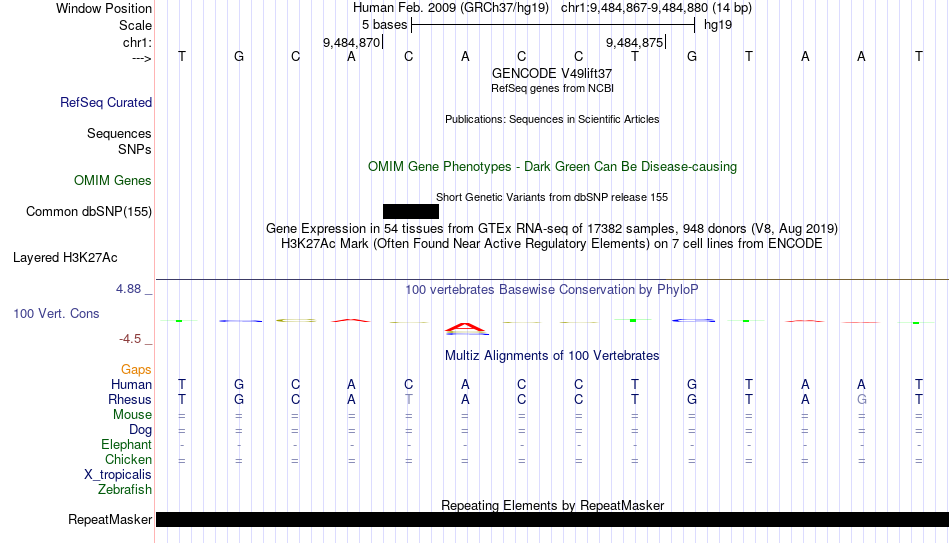Click the GTEx Gene Expression track title
The width and height of the screenshot is (950, 543).
pyautogui.click(x=552, y=228)
